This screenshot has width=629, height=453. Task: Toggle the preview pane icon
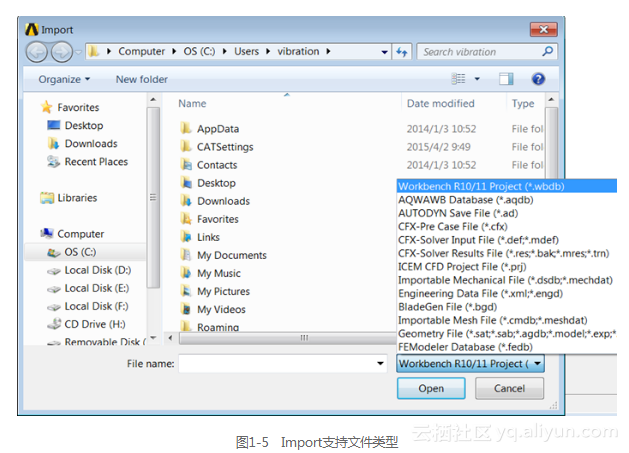(506, 79)
